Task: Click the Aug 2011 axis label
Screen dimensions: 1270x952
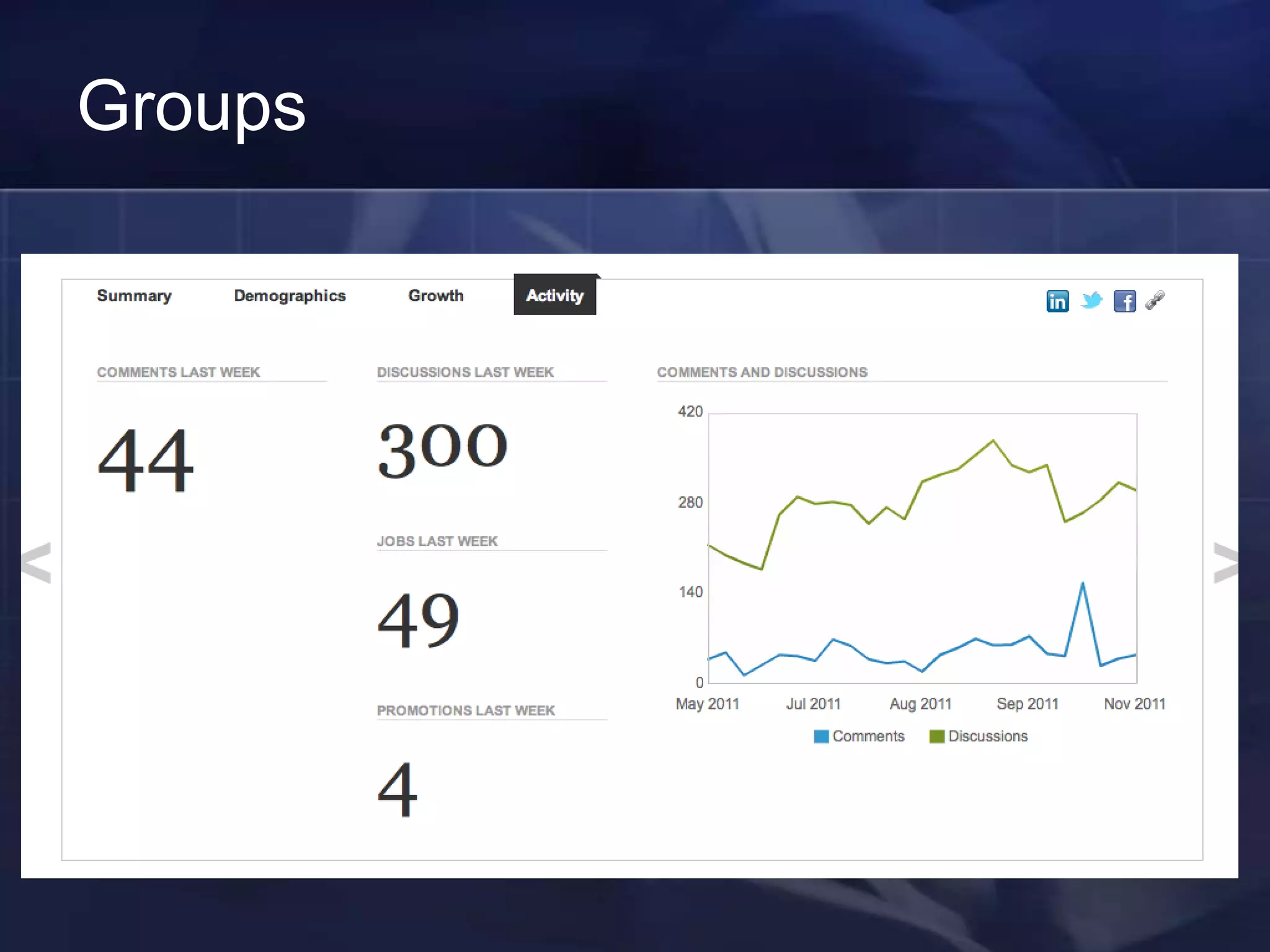Action: pos(920,704)
